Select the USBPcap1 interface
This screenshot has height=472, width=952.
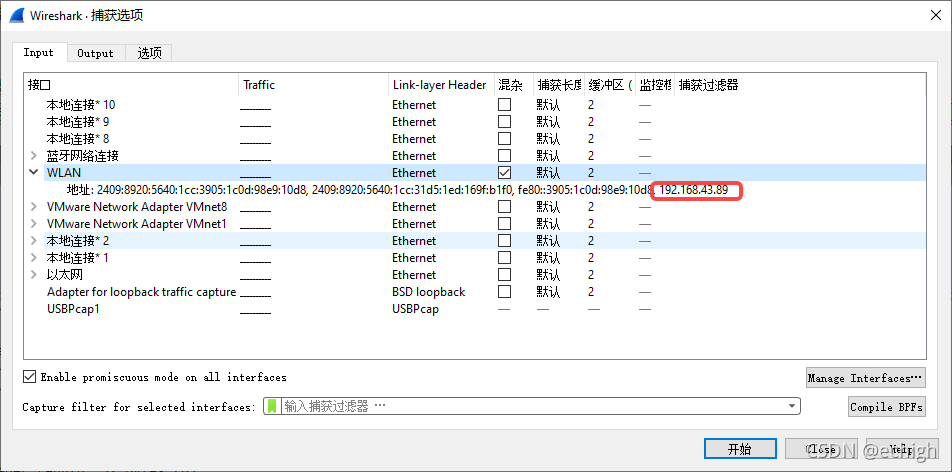[x=73, y=309]
